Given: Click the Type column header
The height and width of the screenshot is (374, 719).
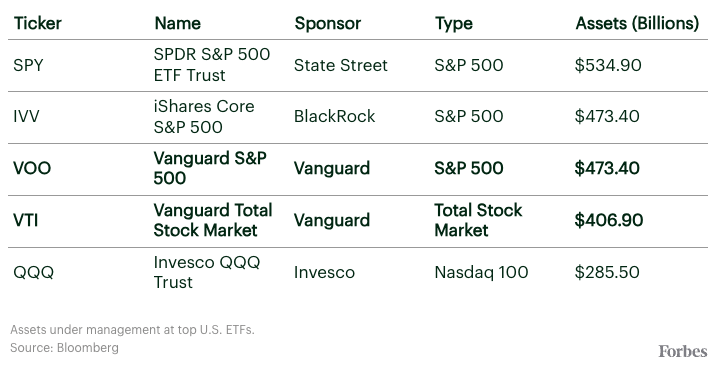Looking at the screenshot, I should point(454,24).
